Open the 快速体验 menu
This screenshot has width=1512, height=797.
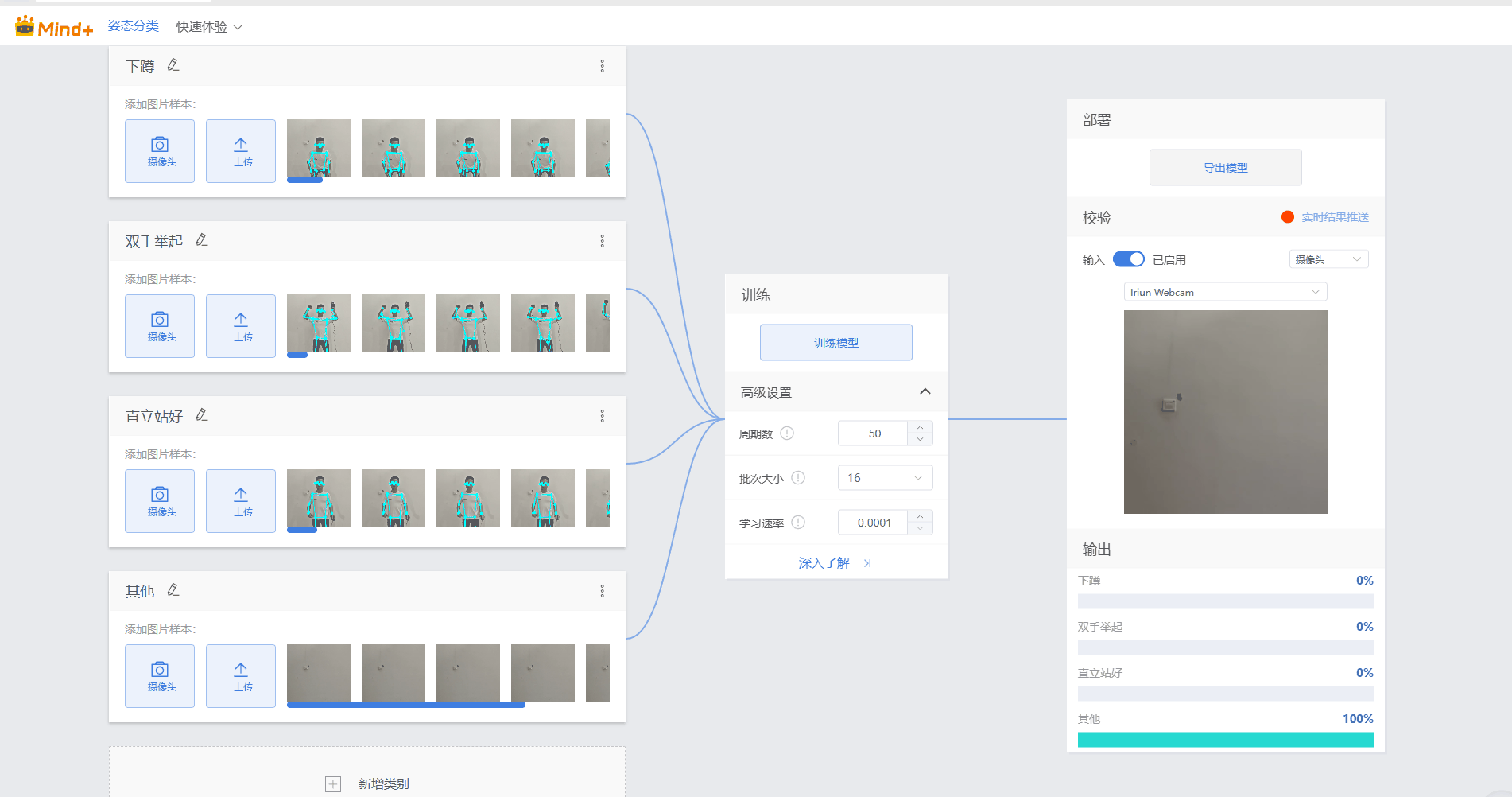[208, 25]
